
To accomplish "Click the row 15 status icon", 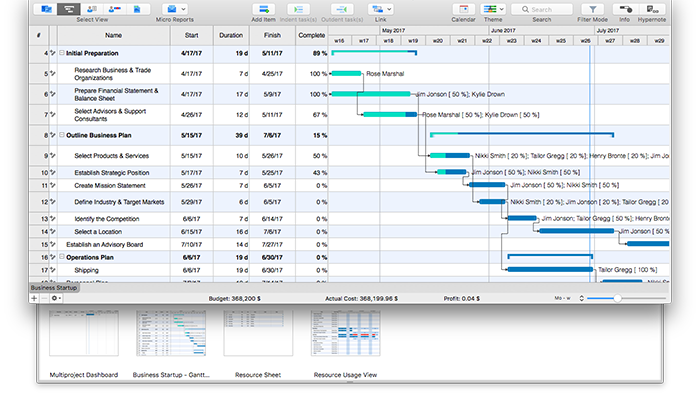I will click(x=53, y=245).
